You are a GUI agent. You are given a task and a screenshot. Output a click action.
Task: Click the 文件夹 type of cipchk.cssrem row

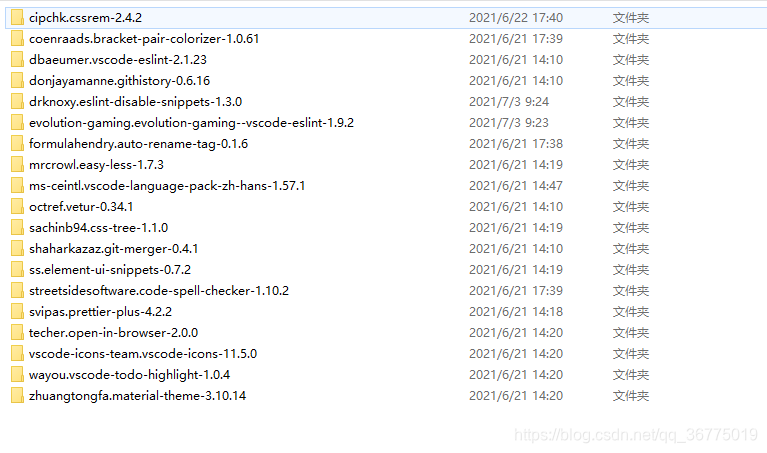[631, 18]
